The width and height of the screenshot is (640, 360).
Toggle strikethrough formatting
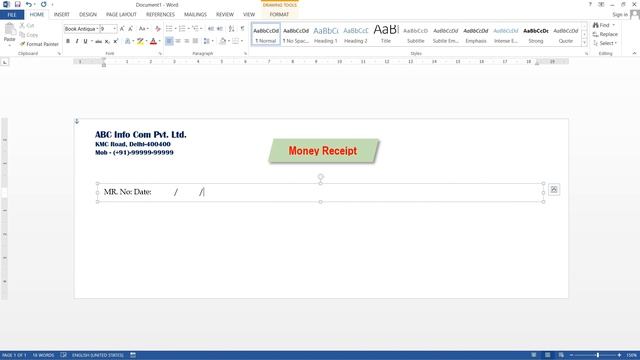pyautogui.click(x=98, y=41)
